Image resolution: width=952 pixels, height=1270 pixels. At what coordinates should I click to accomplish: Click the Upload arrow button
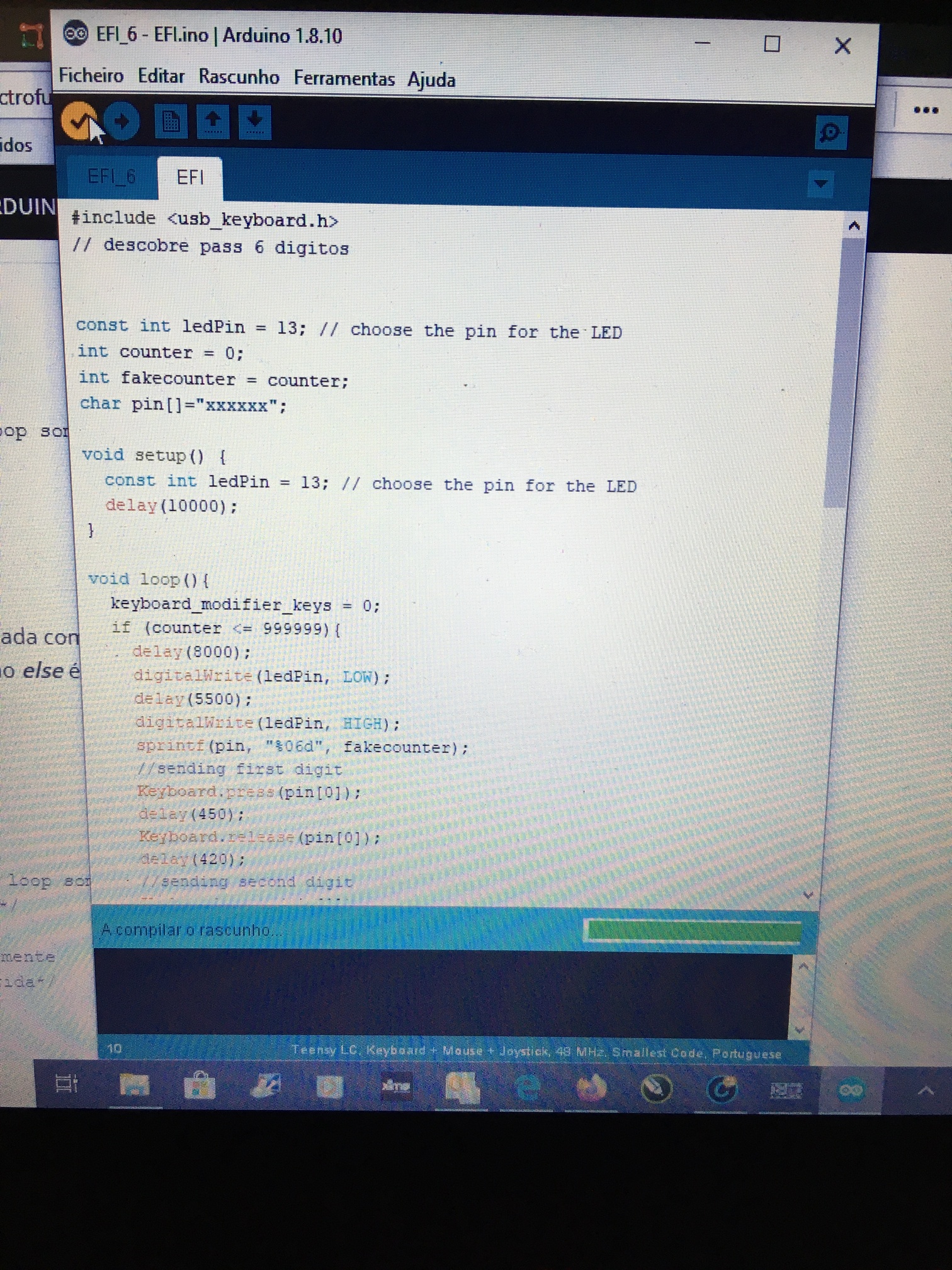pos(122,121)
